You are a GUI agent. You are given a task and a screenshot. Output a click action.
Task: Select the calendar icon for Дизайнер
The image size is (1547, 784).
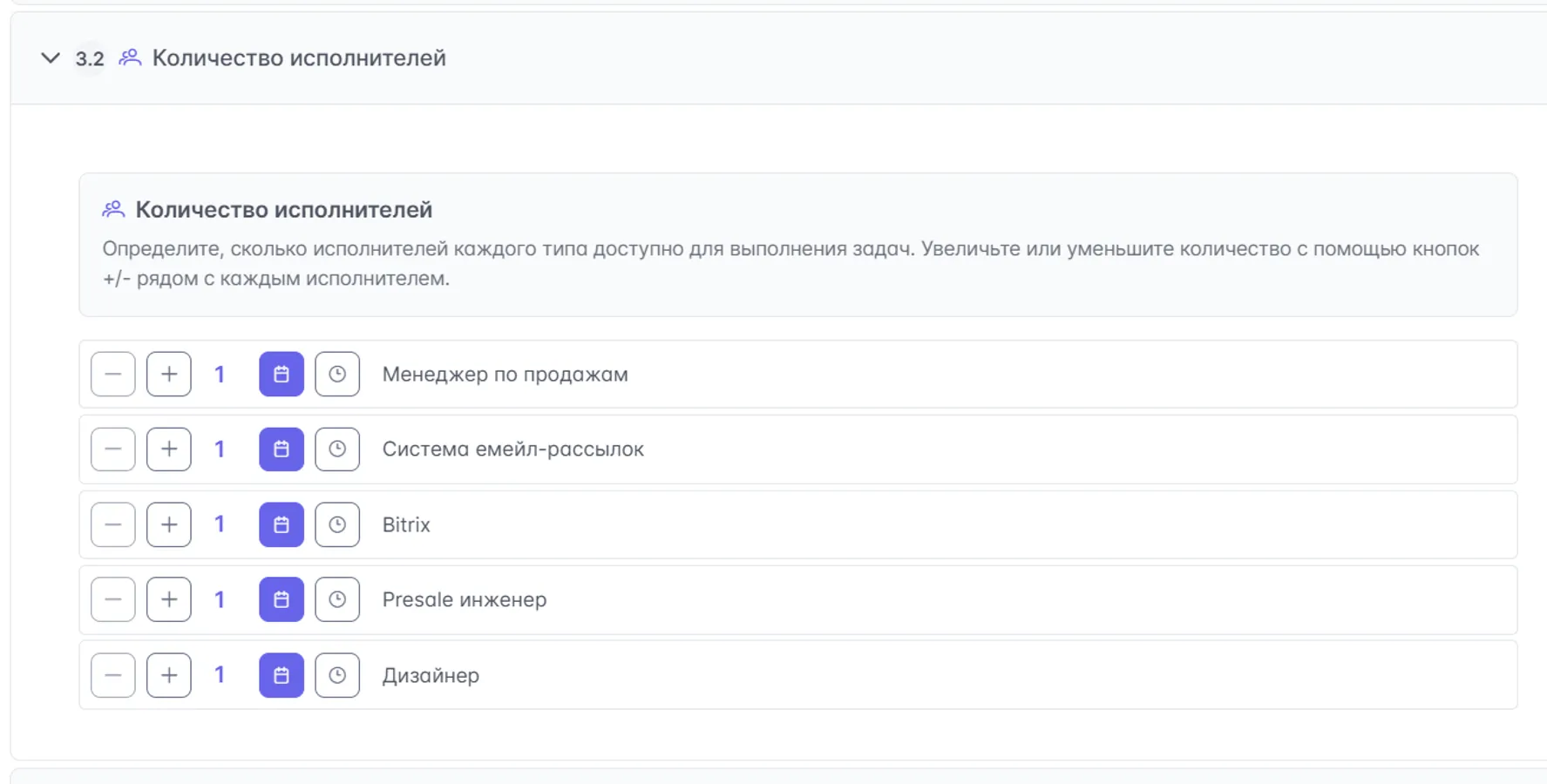(280, 675)
